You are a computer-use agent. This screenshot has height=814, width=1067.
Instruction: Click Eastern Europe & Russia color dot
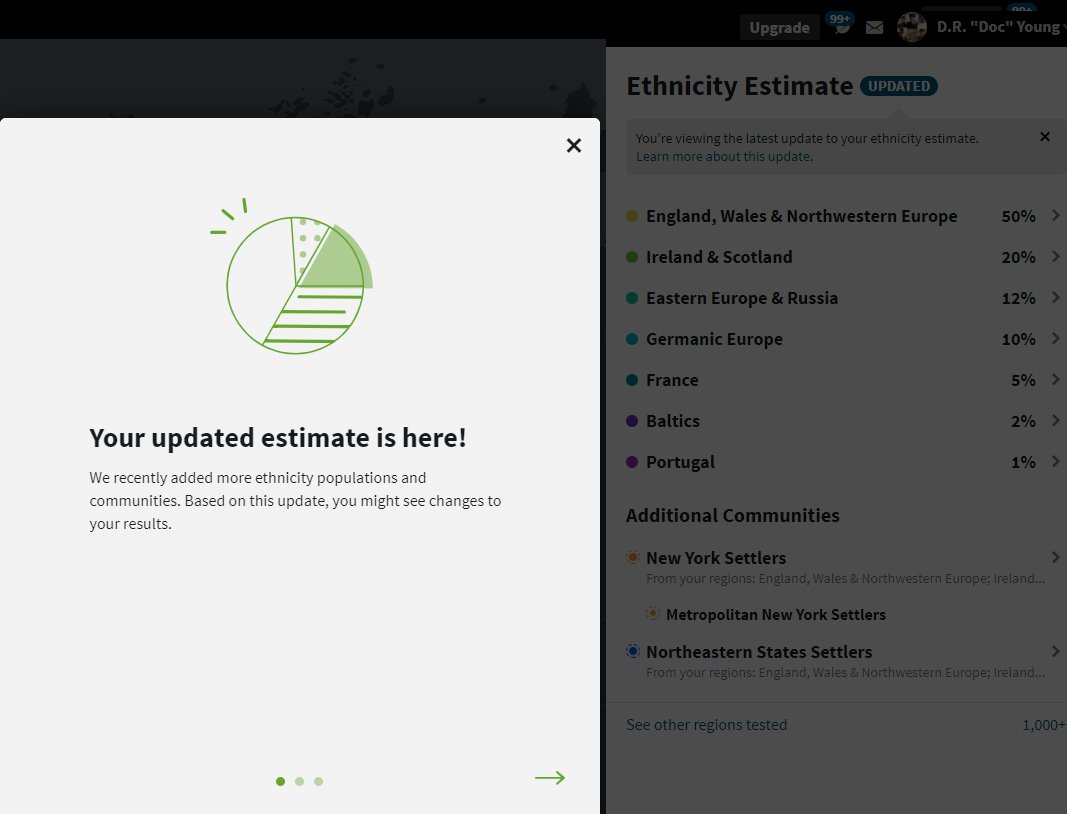(x=631, y=297)
